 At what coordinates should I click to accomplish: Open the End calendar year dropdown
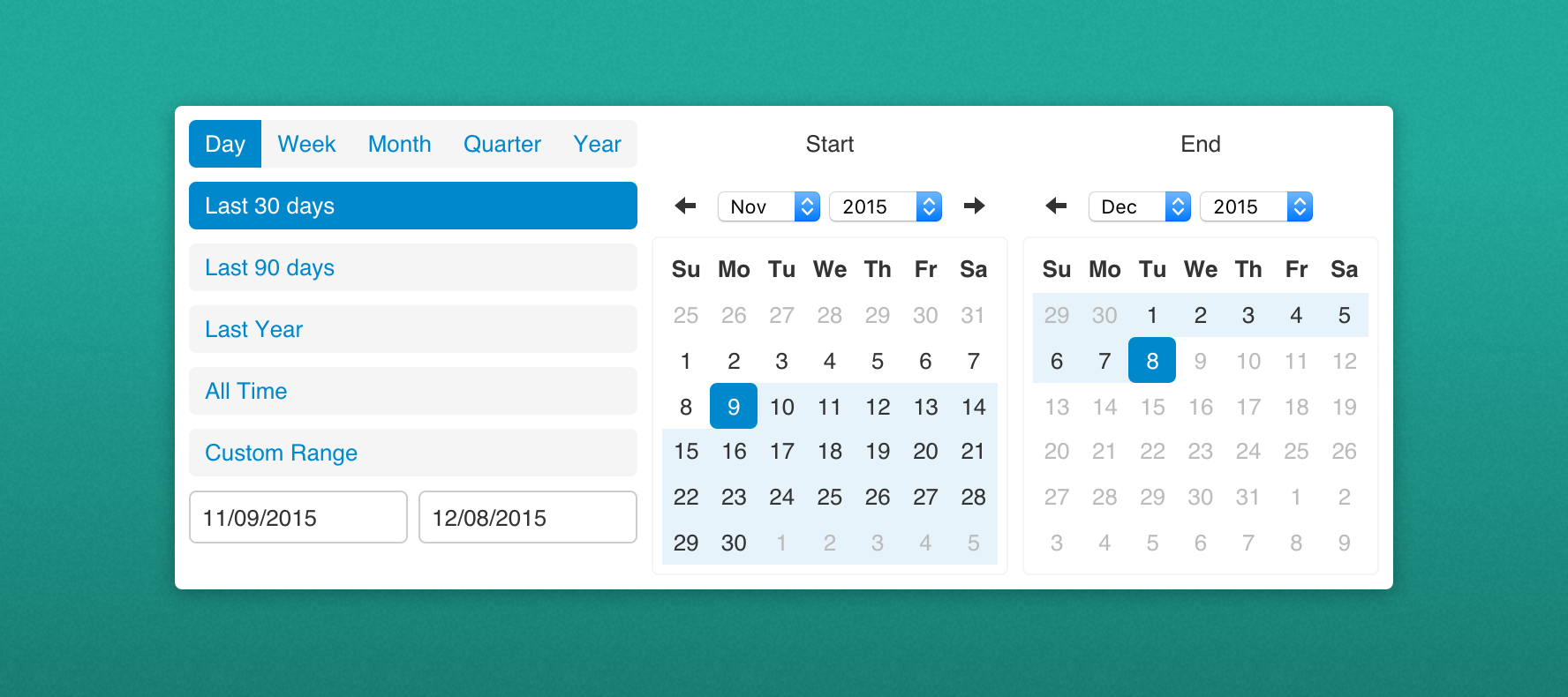click(1255, 206)
